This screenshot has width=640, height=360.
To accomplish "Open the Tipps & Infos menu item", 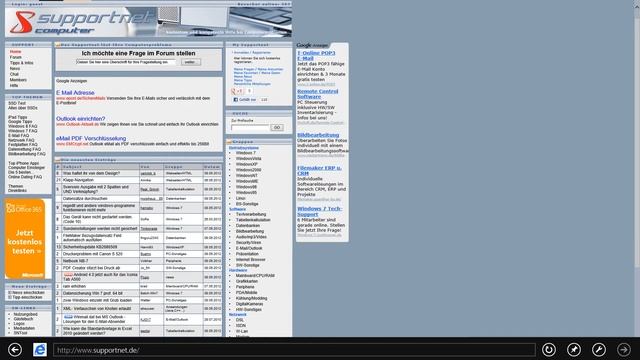I will 22,63.
